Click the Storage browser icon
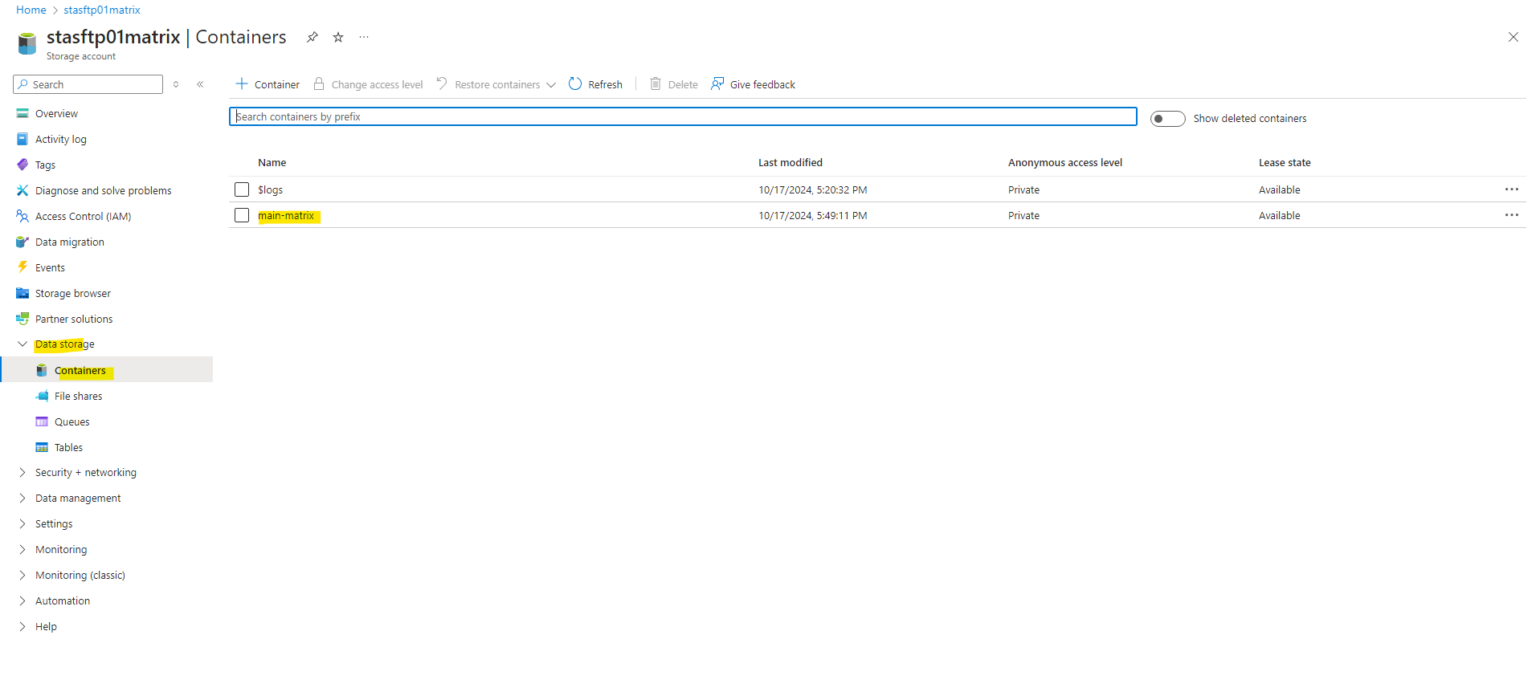This screenshot has width=1536, height=692. coord(22,293)
